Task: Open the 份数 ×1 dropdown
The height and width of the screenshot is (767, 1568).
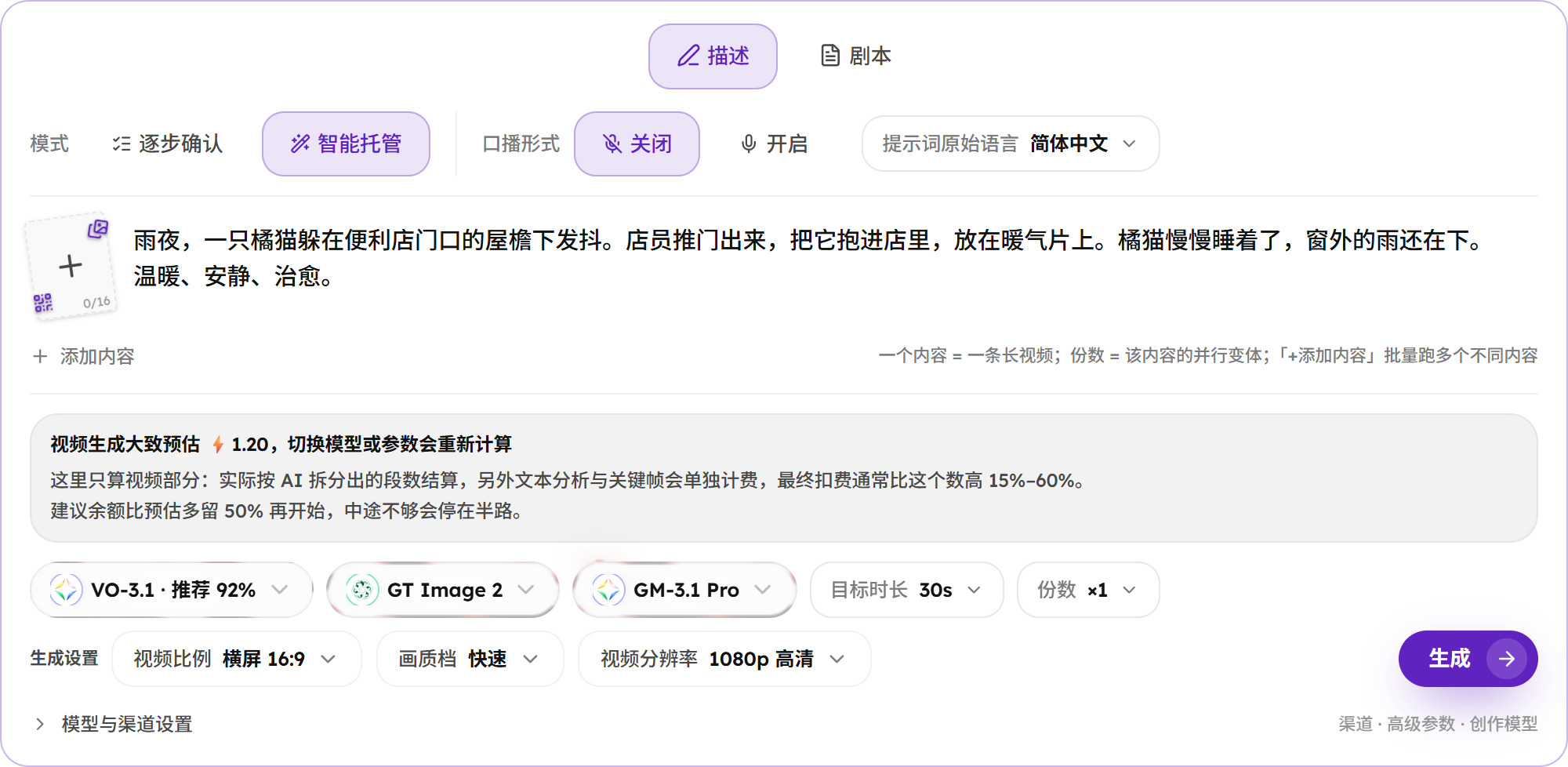Action: (x=1088, y=590)
